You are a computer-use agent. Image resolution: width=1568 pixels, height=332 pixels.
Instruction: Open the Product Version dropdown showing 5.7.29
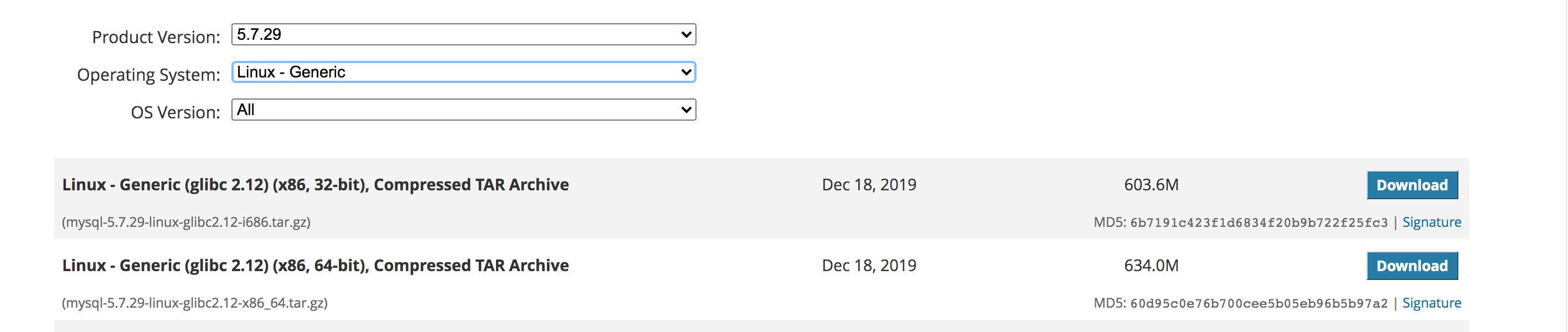point(463,35)
